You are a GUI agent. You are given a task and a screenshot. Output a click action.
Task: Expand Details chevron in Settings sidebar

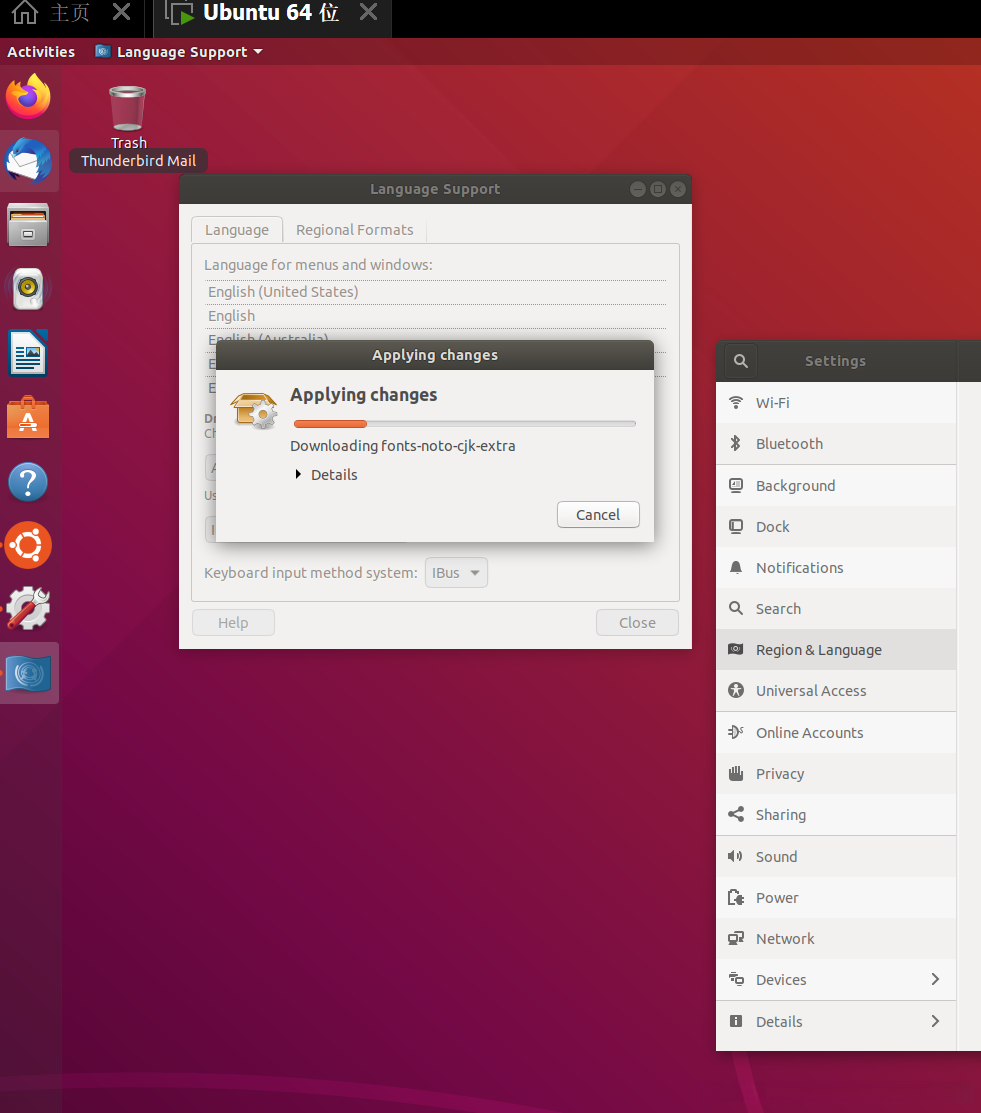(x=935, y=1021)
